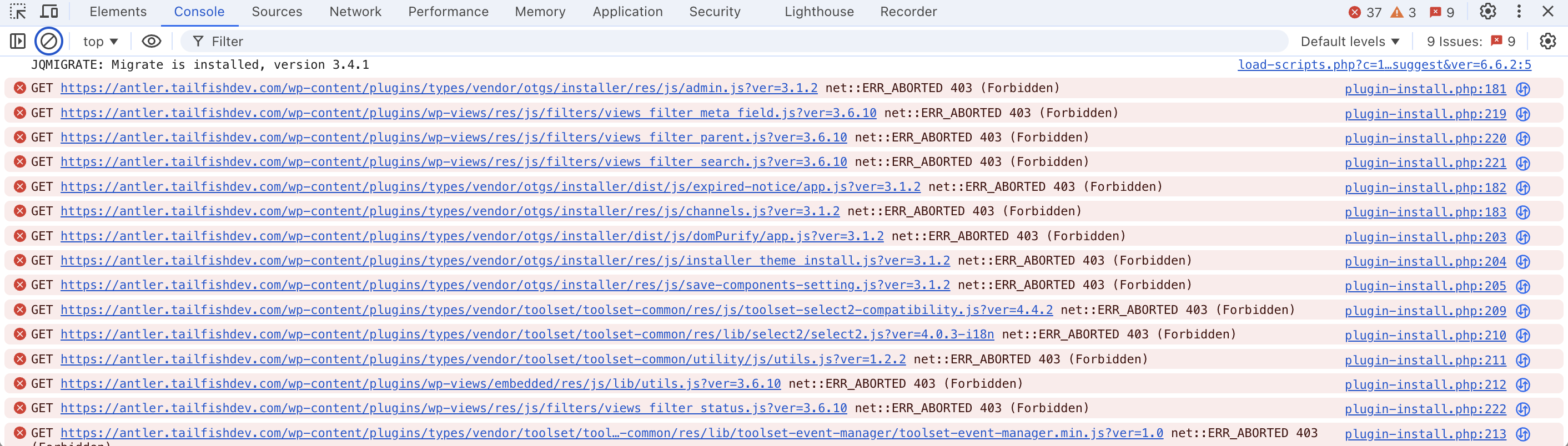Screen dimensions: 1568x446
Task: Open the toolset-common utility utils.js URL link
Action: point(483,359)
